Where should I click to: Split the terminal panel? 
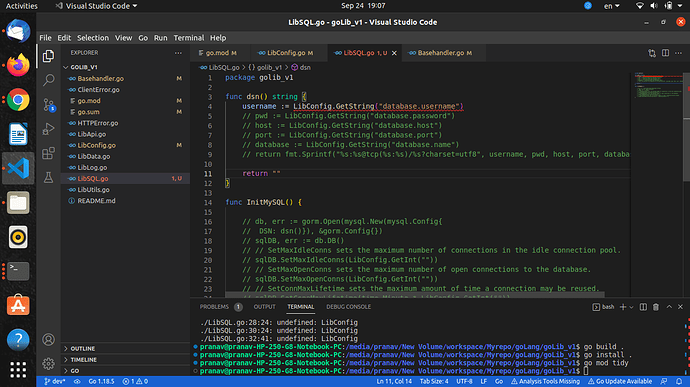pos(643,307)
